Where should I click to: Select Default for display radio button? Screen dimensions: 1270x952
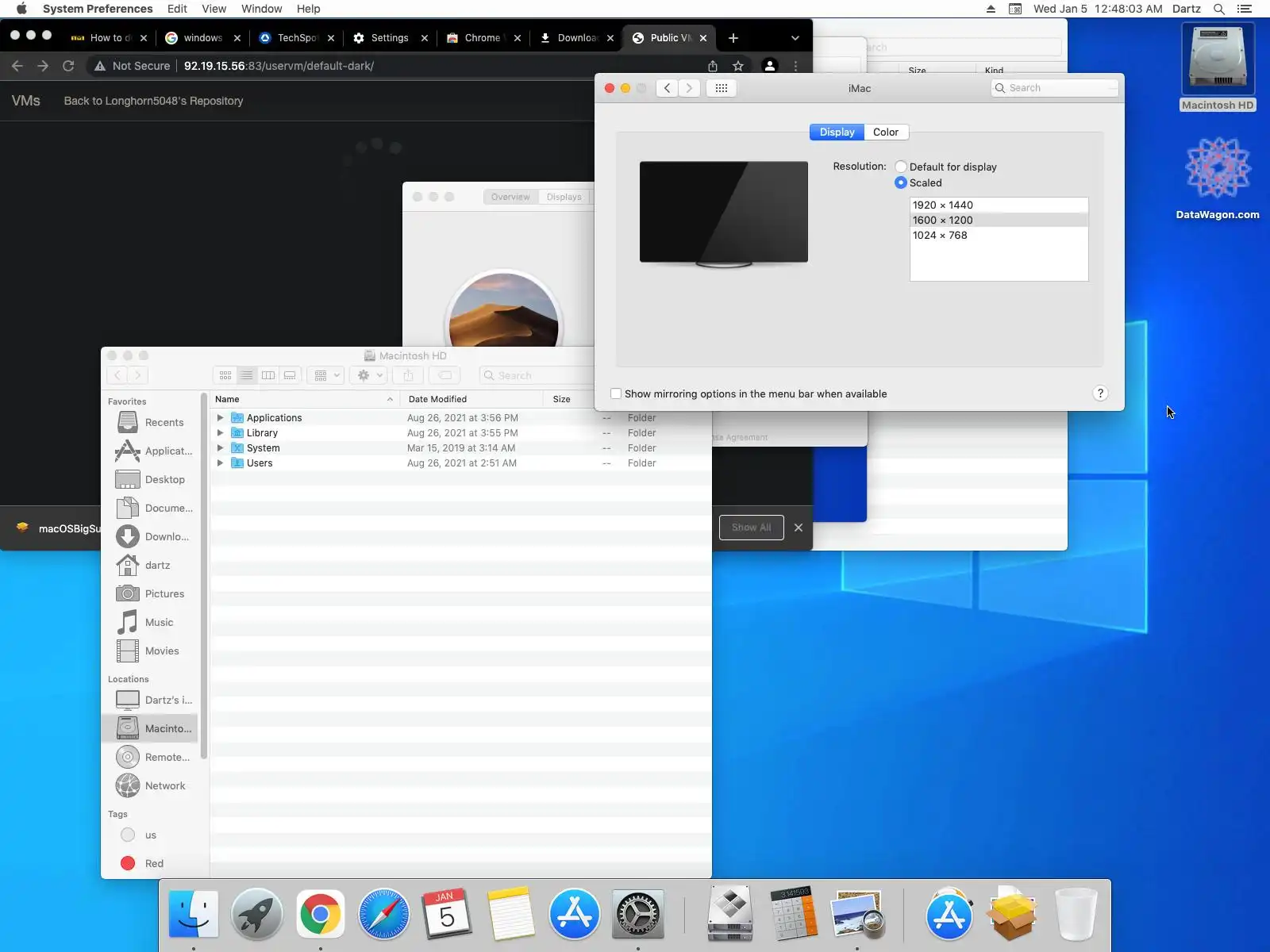point(901,167)
